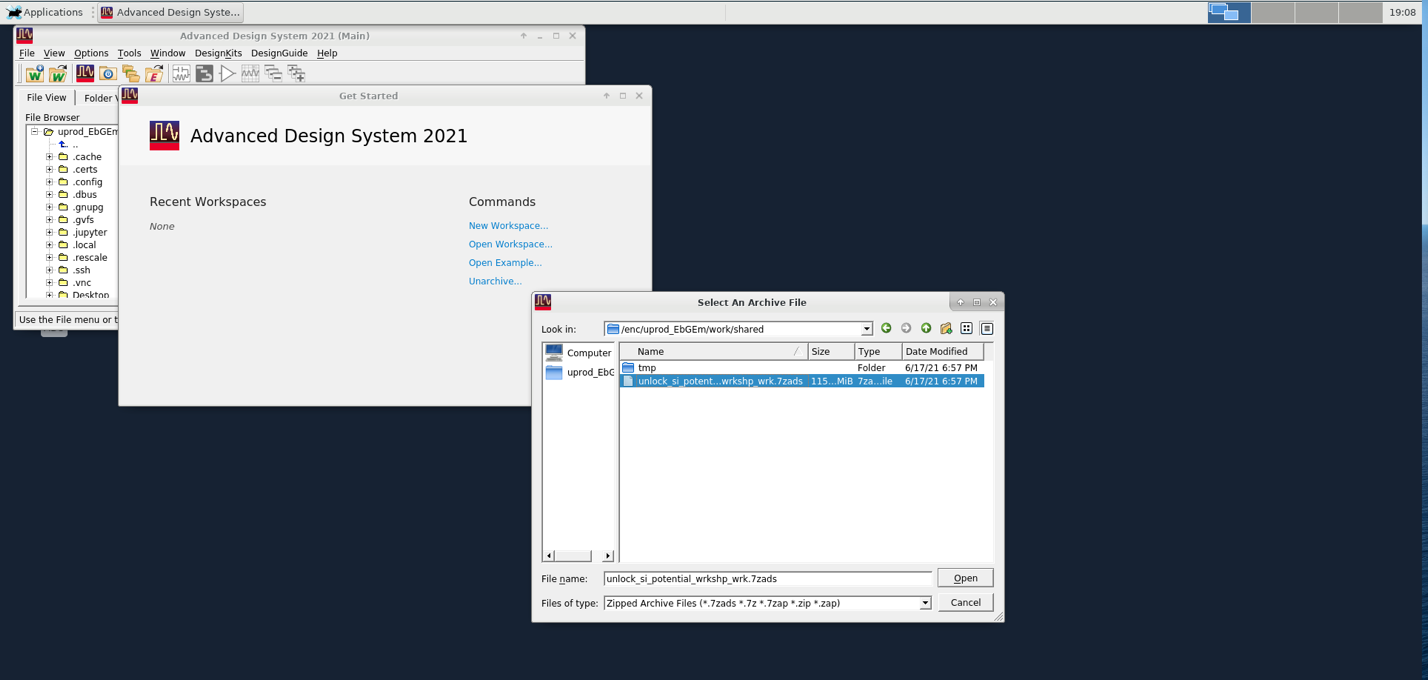
Task: Click the Unarchive... link
Action: pos(495,281)
